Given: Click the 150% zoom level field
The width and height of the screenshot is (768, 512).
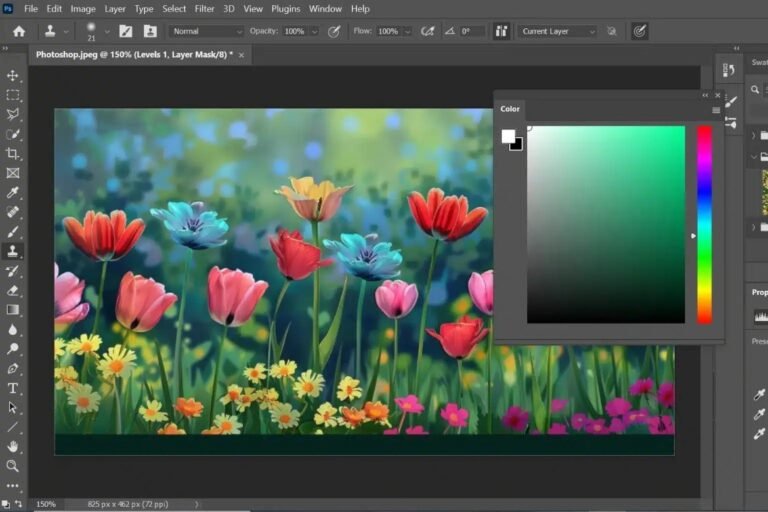Looking at the screenshot, I should point(46,504).
